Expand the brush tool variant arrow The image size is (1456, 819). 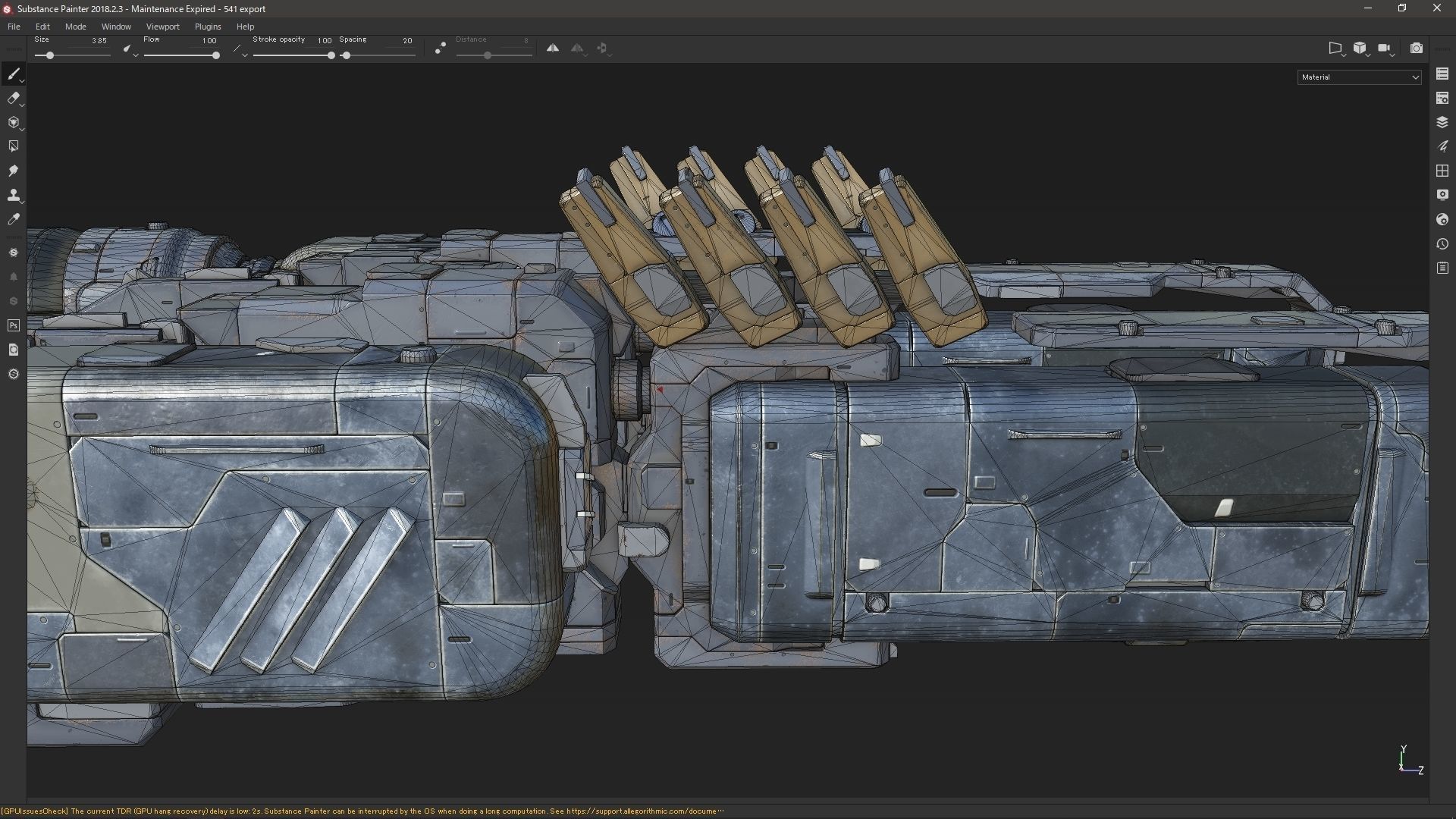click(23, 80)
